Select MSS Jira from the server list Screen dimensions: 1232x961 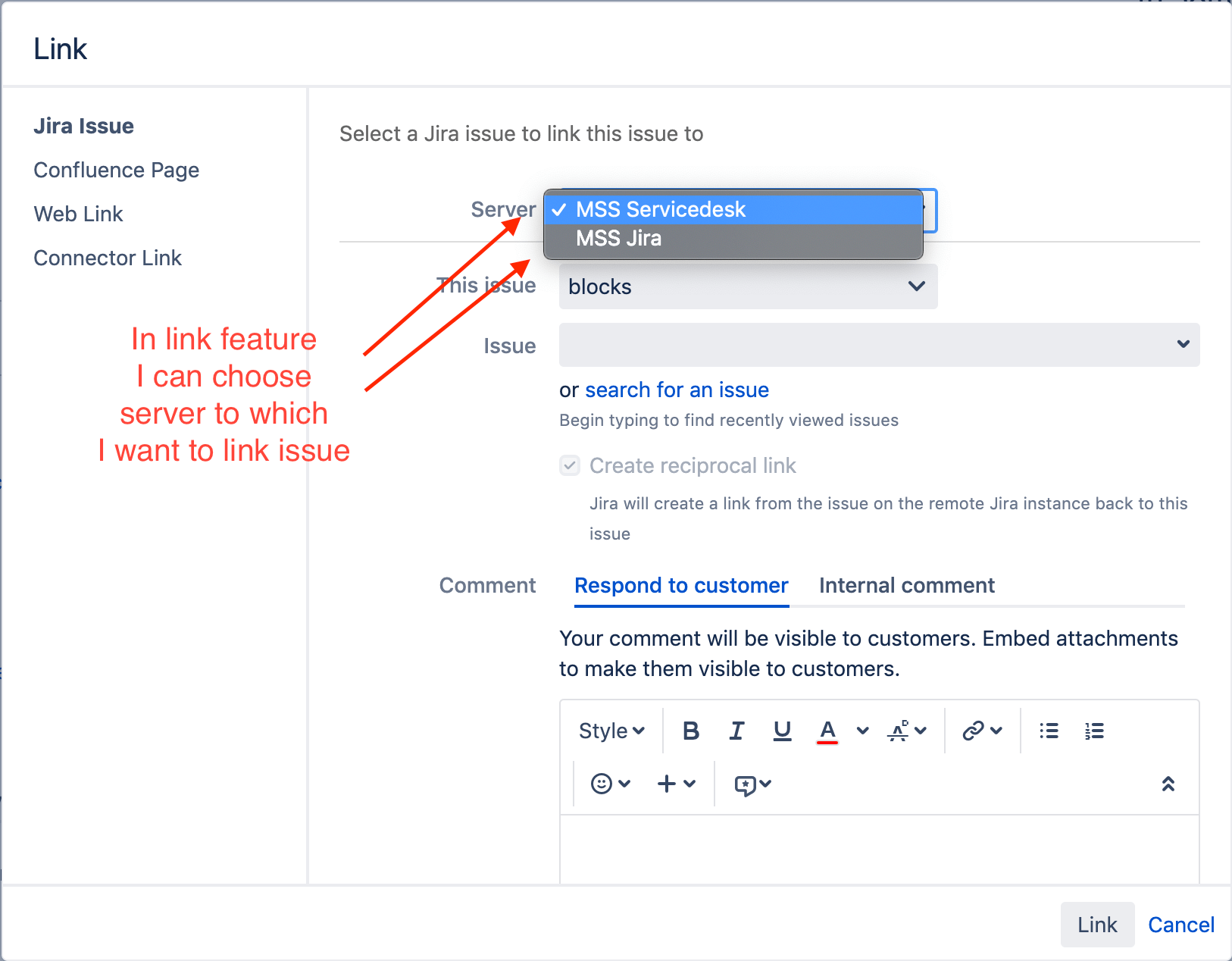(619, 238)
